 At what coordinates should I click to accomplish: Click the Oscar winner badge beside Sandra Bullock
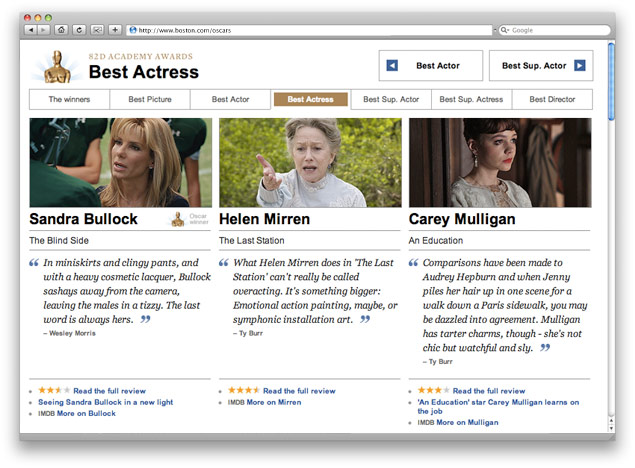coord(190,219)
